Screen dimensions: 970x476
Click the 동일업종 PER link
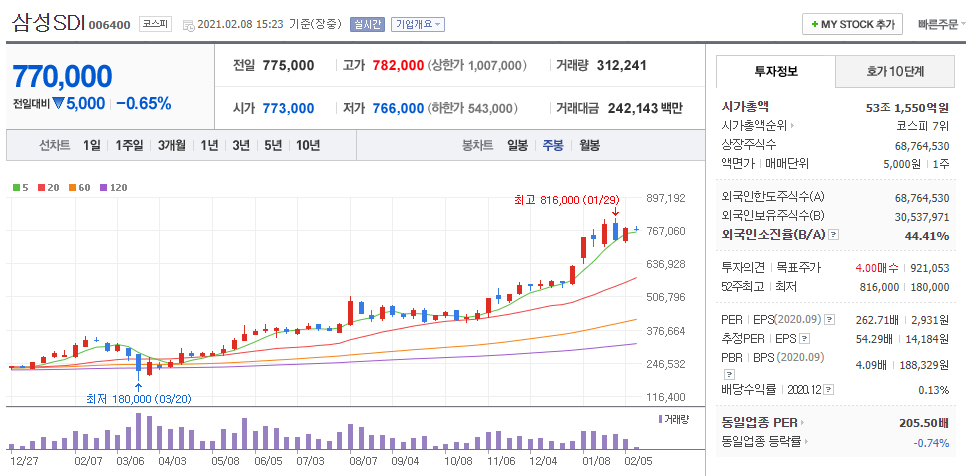point(760,423)
